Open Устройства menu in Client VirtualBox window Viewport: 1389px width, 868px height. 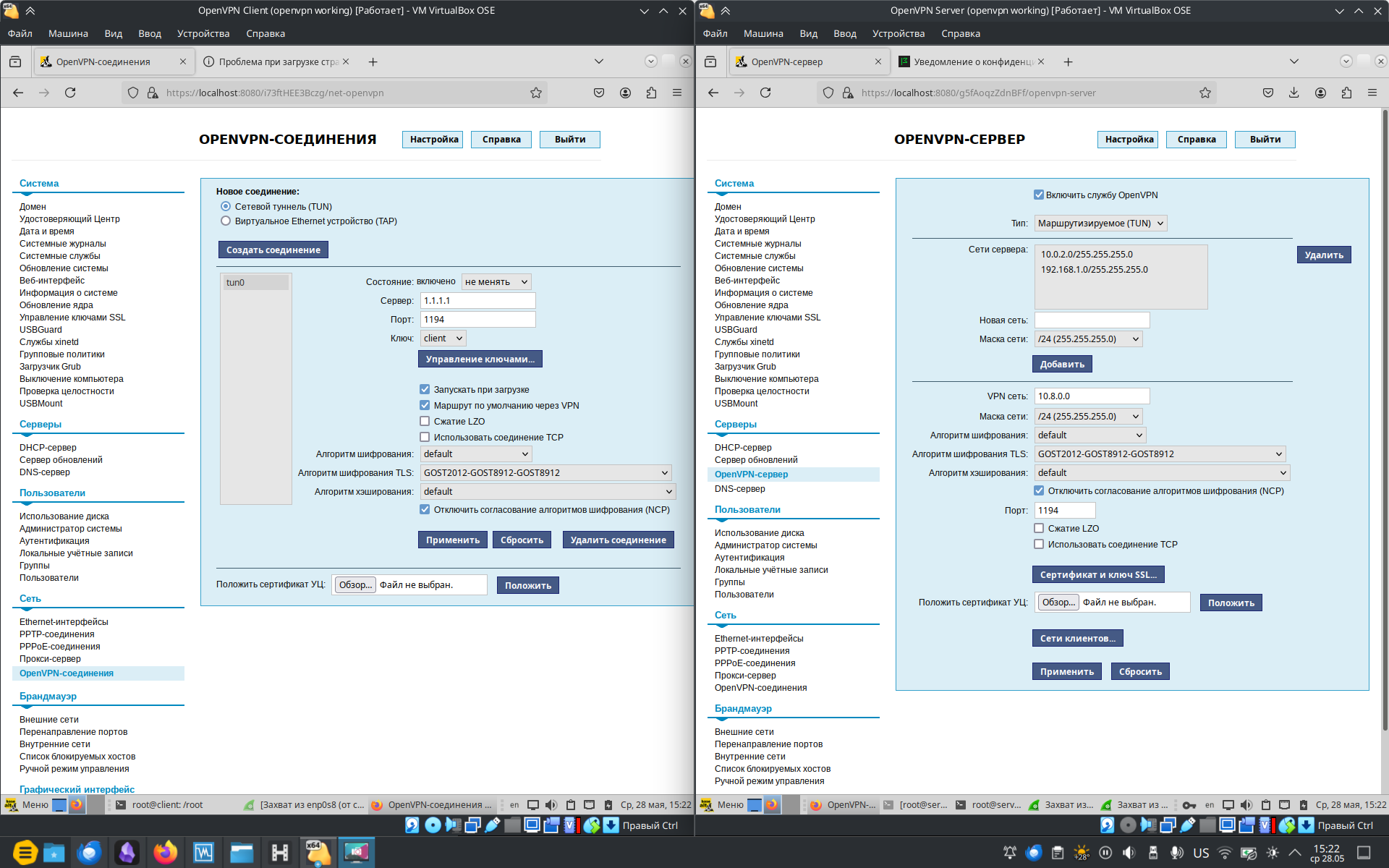point(203,33)
